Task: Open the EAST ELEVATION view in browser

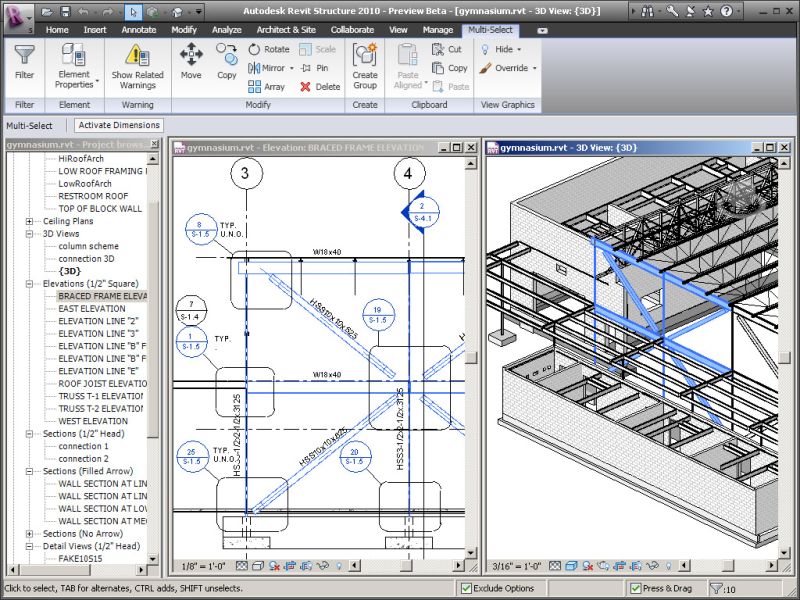Action: coord(92,309)
